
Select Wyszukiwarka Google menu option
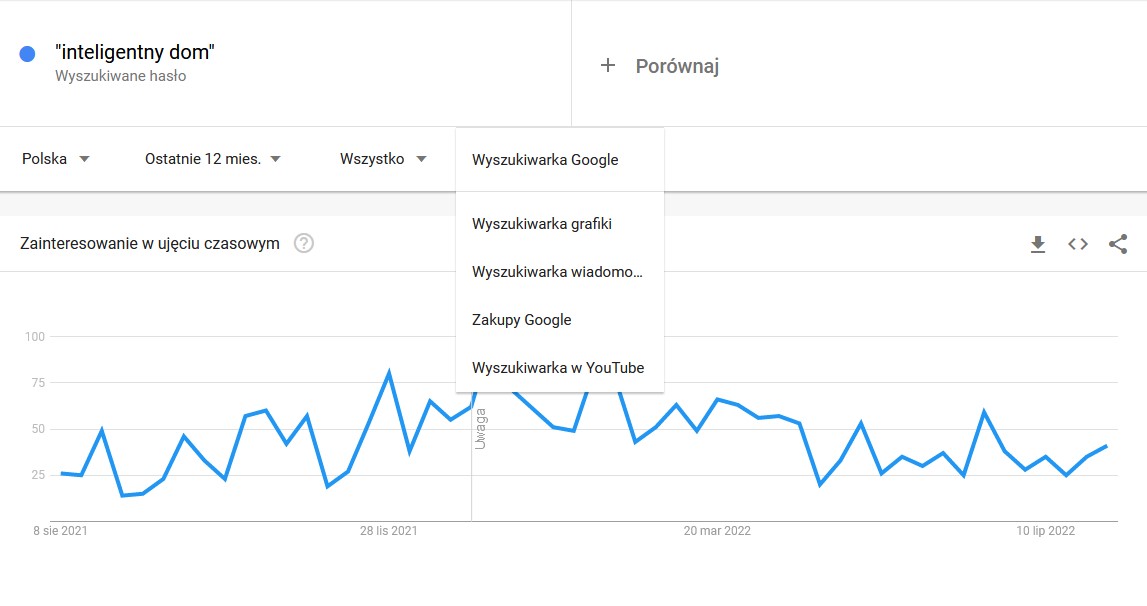[x=545, y=160]
